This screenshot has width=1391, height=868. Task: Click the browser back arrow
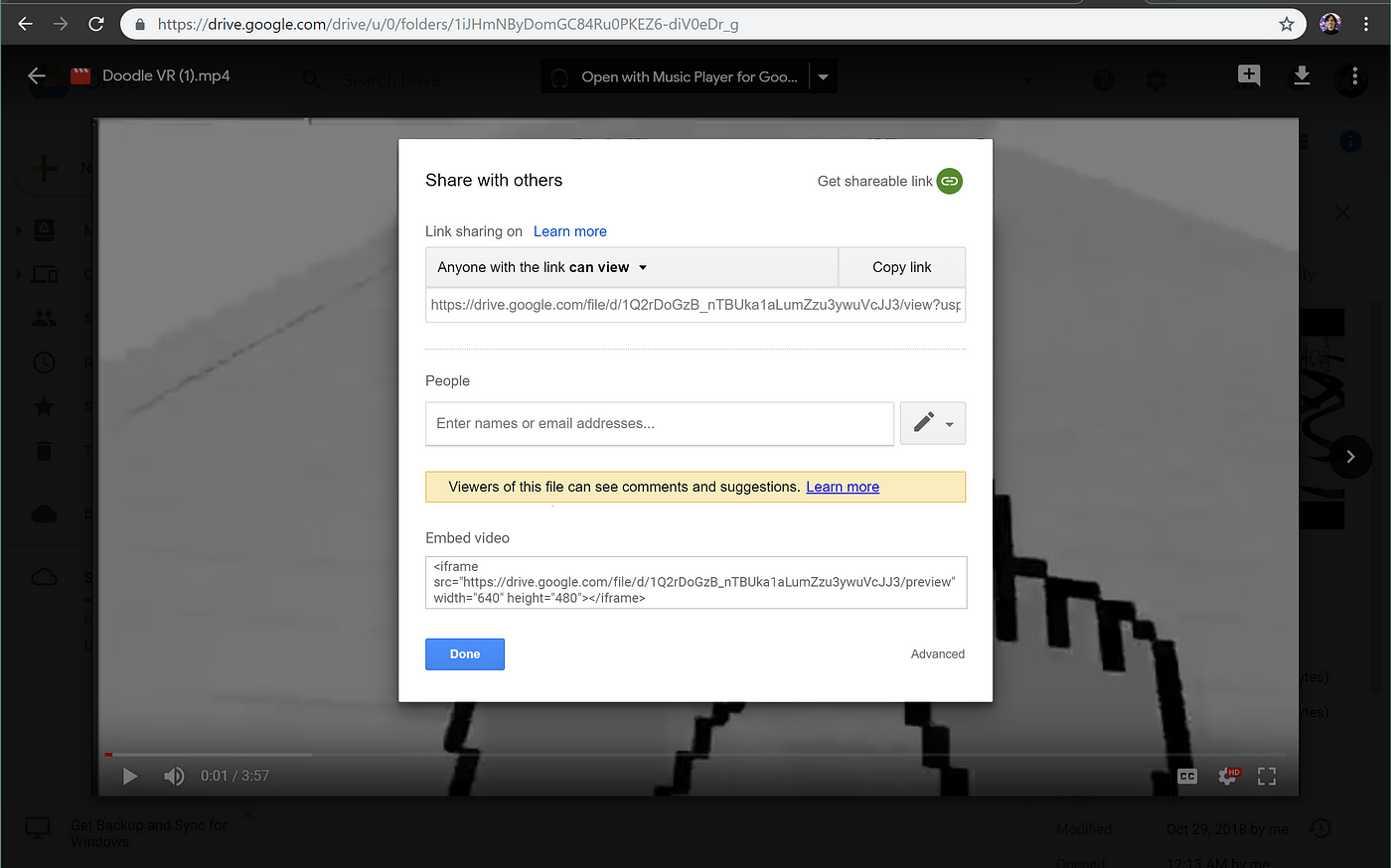(26, 24)
